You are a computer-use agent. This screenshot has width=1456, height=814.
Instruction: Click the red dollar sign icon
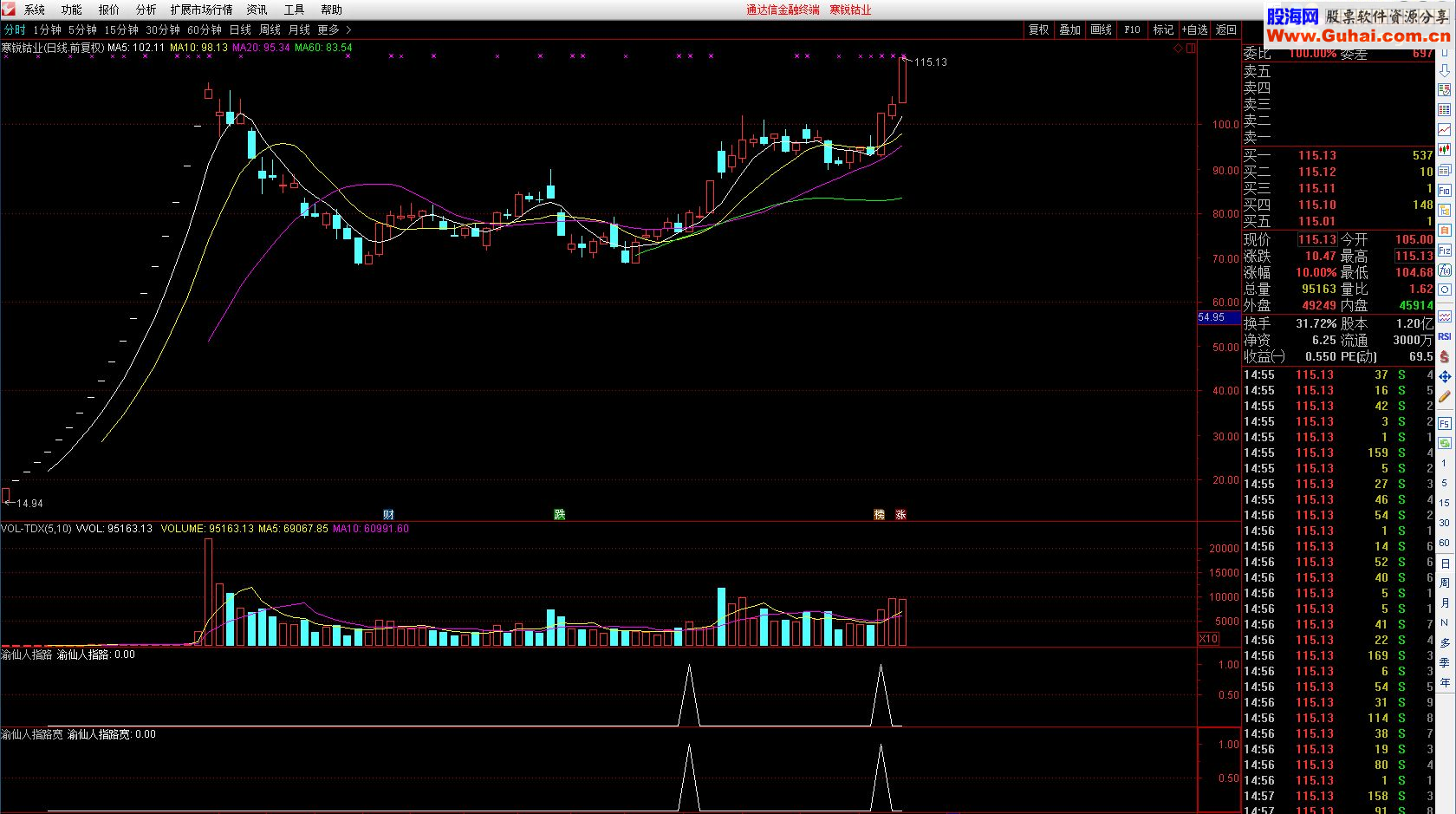1445,356
